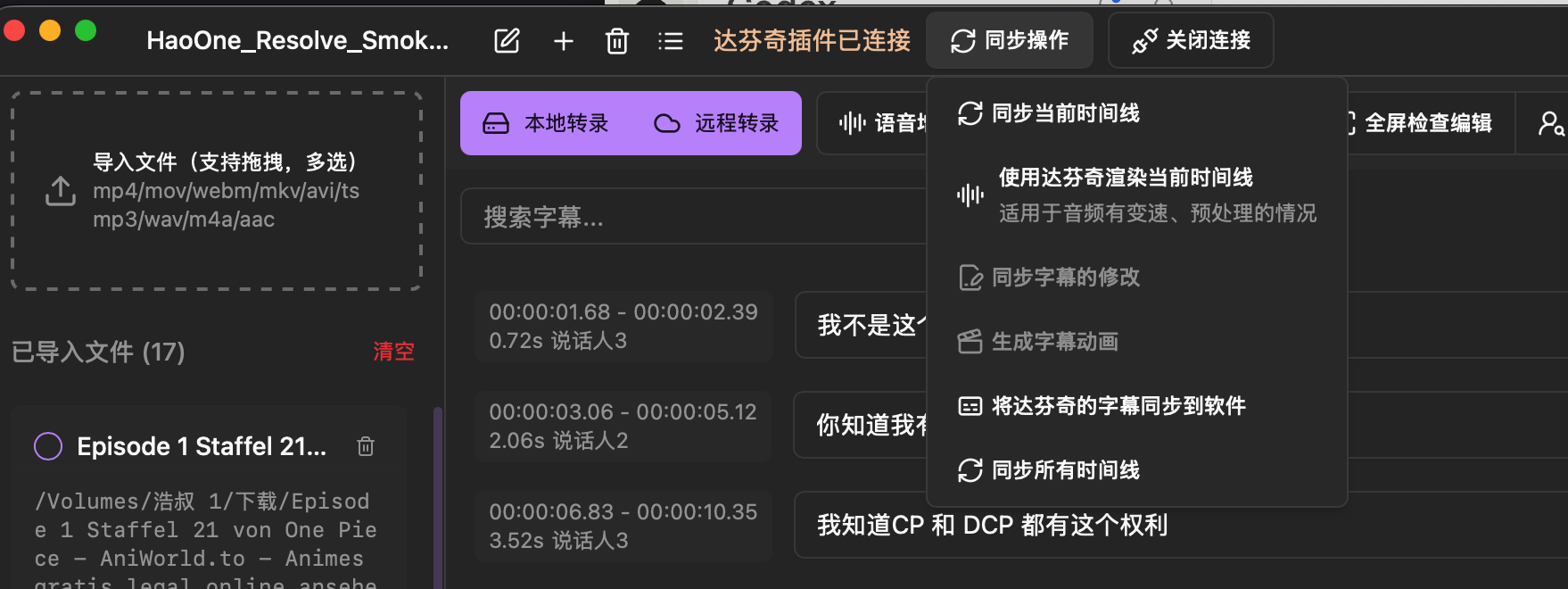Toggle the Episode 1 Staffel 21 radio circle
The height and width of the screenshot is (589, 1568).
coord(48,446)
